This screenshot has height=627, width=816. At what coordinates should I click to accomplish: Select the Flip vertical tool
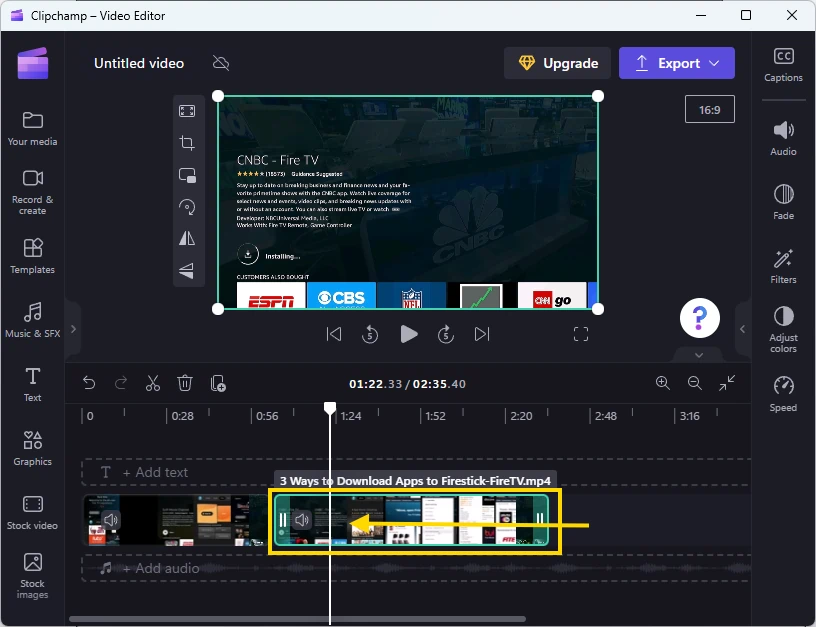point(187,271)
